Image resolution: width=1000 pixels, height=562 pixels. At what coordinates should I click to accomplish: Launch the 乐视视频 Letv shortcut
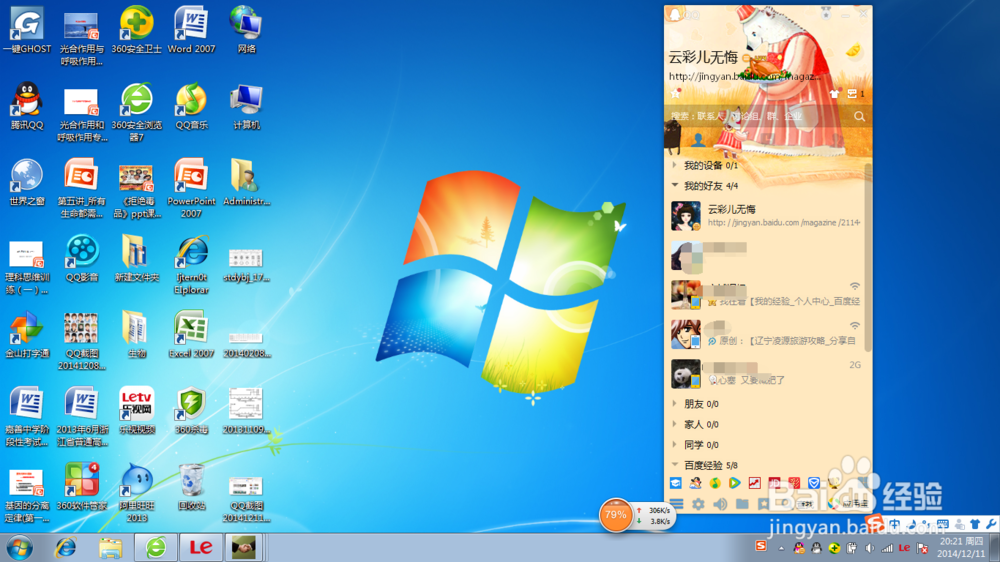coord(136,410)
